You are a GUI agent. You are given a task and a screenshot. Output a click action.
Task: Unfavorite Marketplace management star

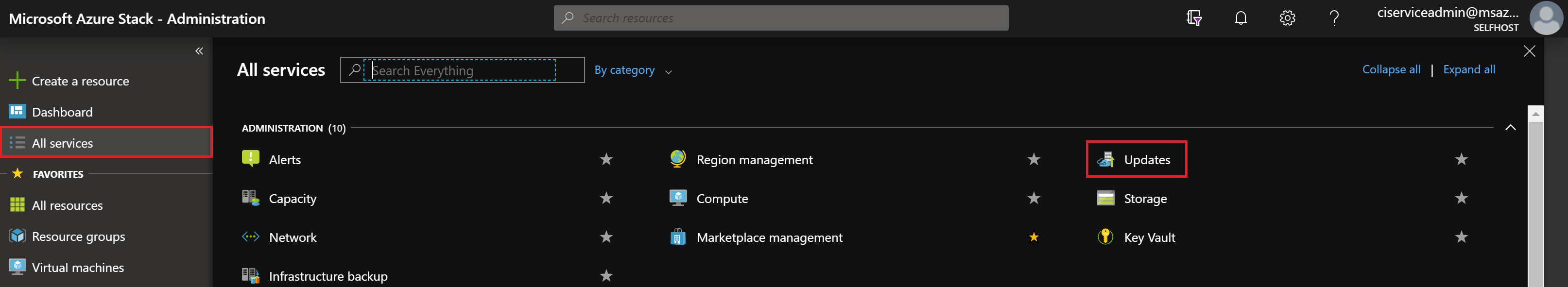(1034, 237)
